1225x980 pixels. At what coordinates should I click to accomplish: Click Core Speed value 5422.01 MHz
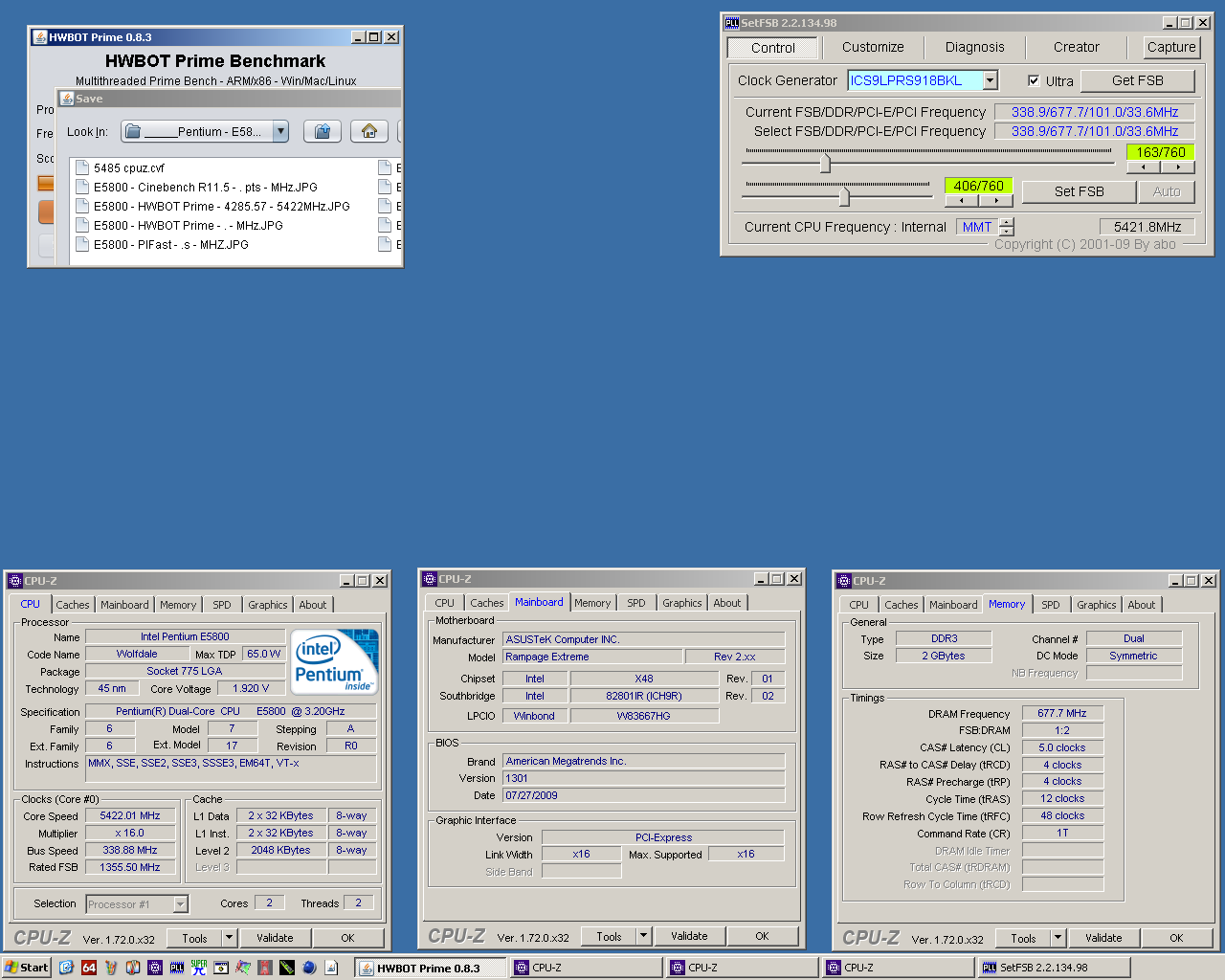click(x=130, y=815)
